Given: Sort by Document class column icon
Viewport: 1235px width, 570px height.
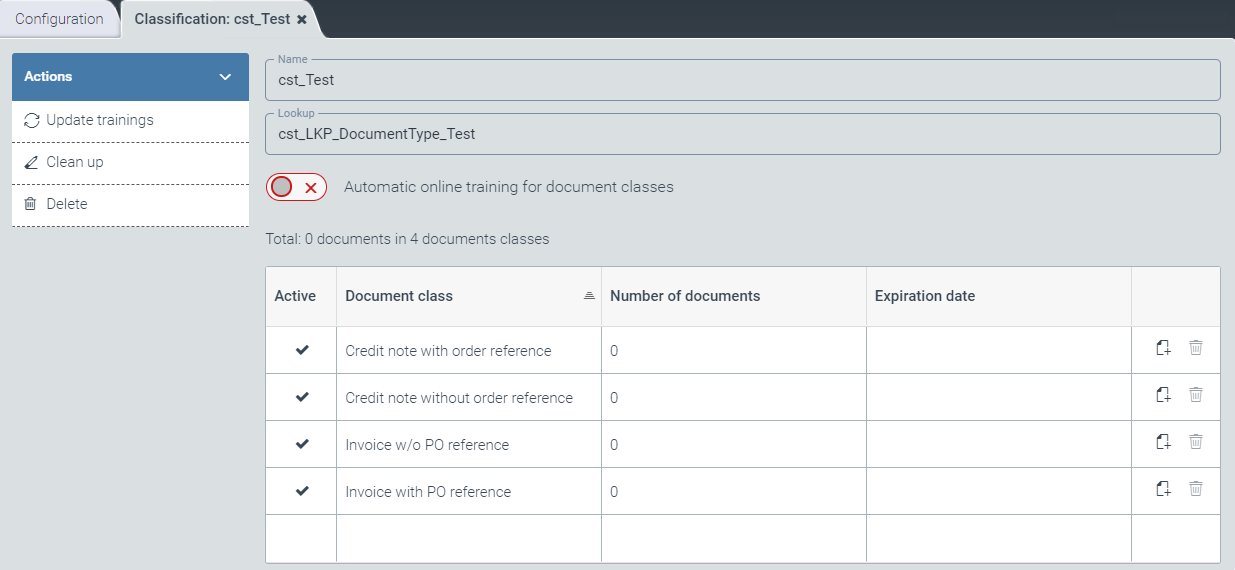Looking at the screenshot, I should 589,296.
